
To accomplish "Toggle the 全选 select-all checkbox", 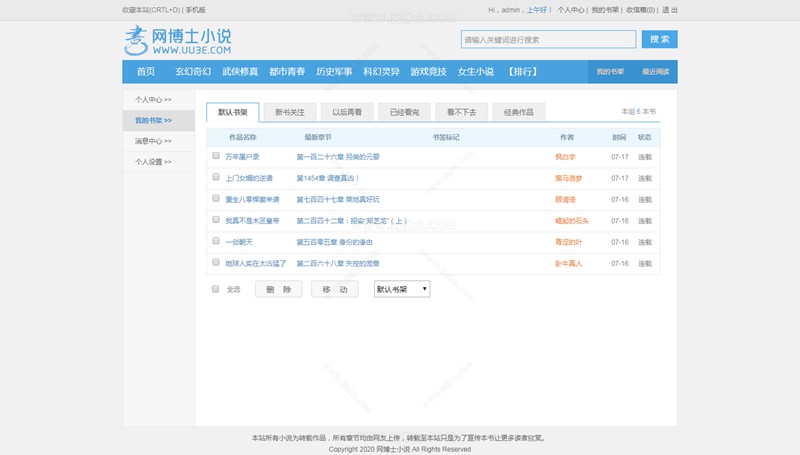I will pyautogui.click(x=215, y=289).
